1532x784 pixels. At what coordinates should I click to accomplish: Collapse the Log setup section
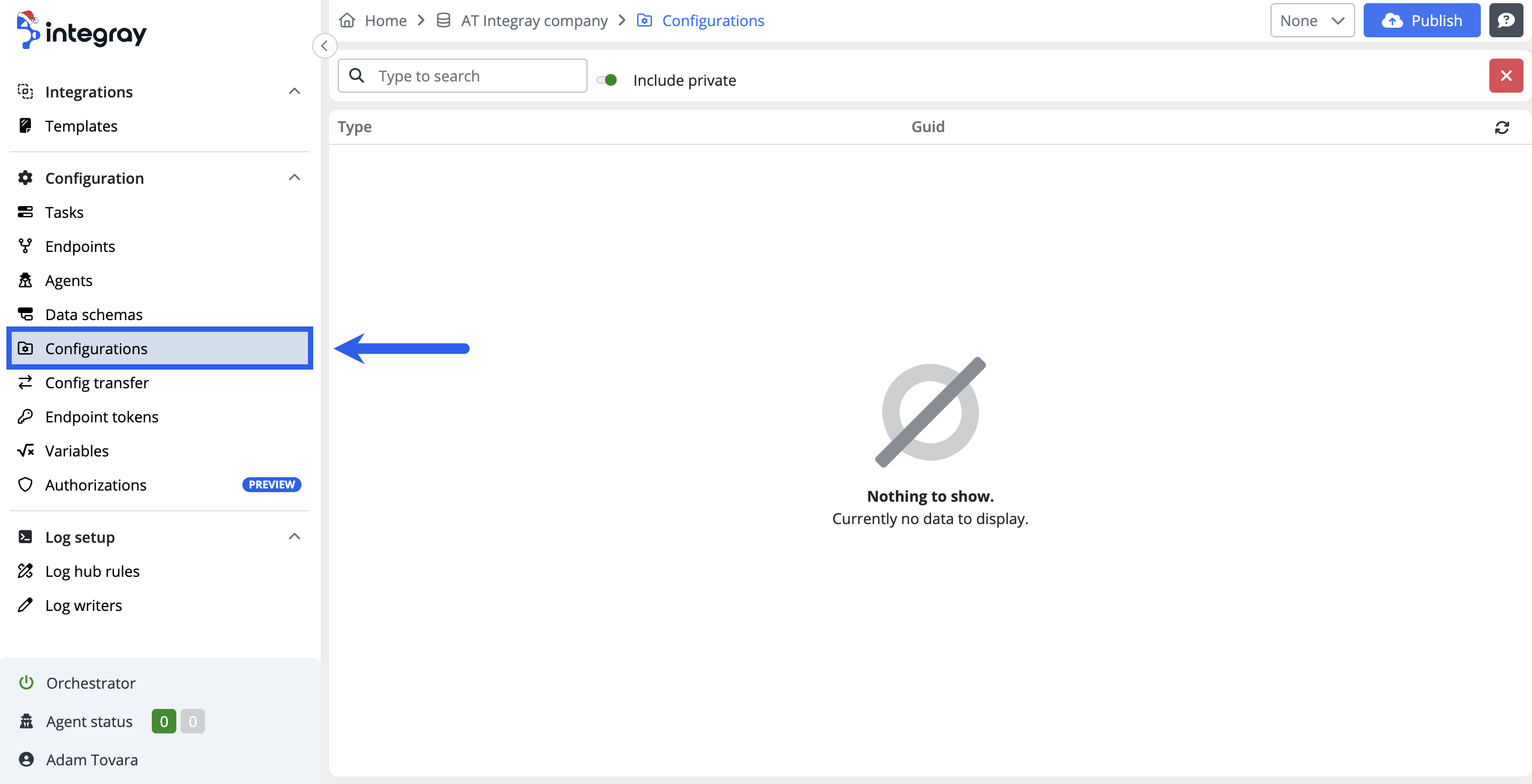click(295, 536)
